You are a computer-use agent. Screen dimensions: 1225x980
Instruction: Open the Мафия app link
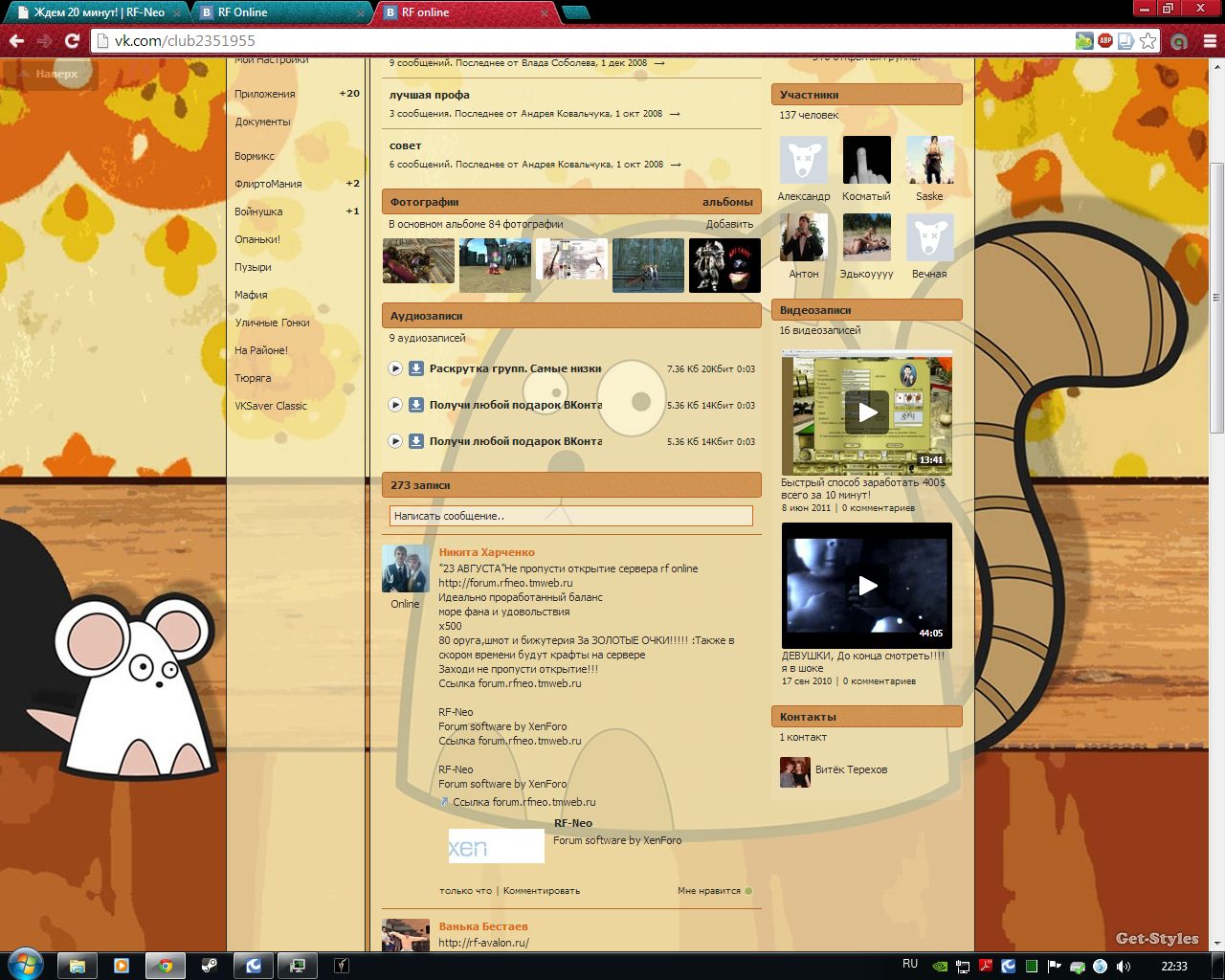(251, 295)
